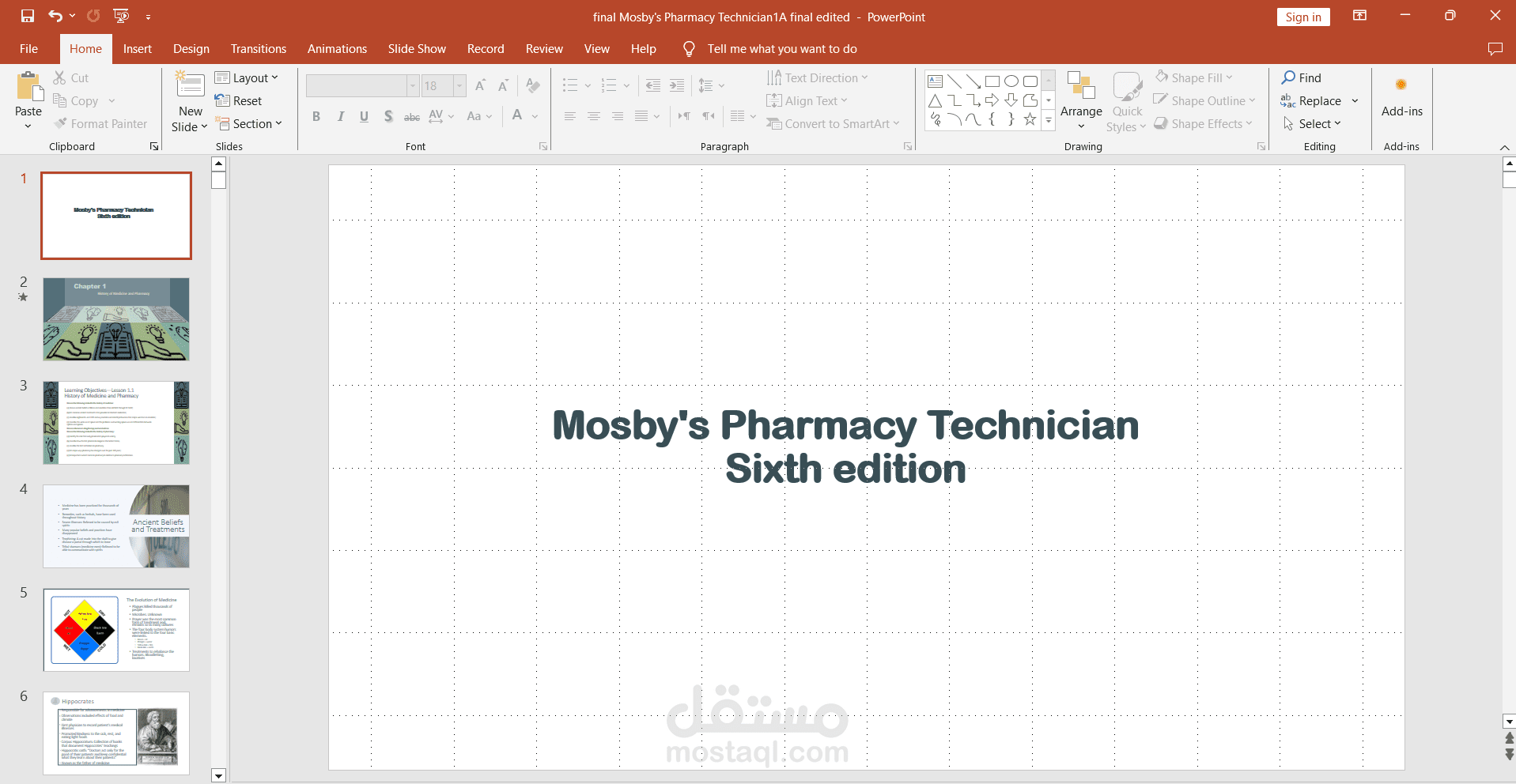Switch to the Insert tab
The width and height of the screenshot is (1516, 784).
pyautogui.click(x=138, y=49)
